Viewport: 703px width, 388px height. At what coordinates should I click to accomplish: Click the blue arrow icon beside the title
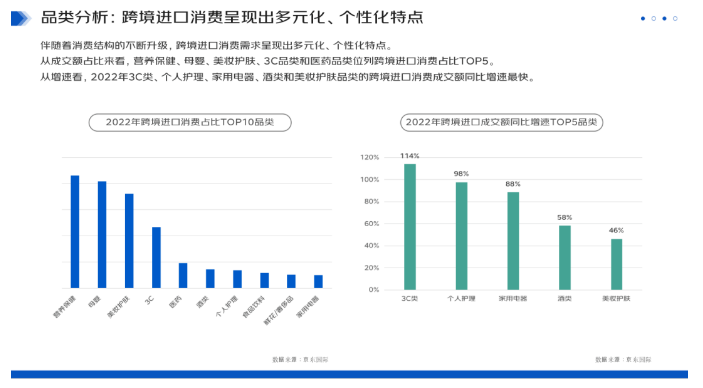pyautogui.click(x=21, y=18)
